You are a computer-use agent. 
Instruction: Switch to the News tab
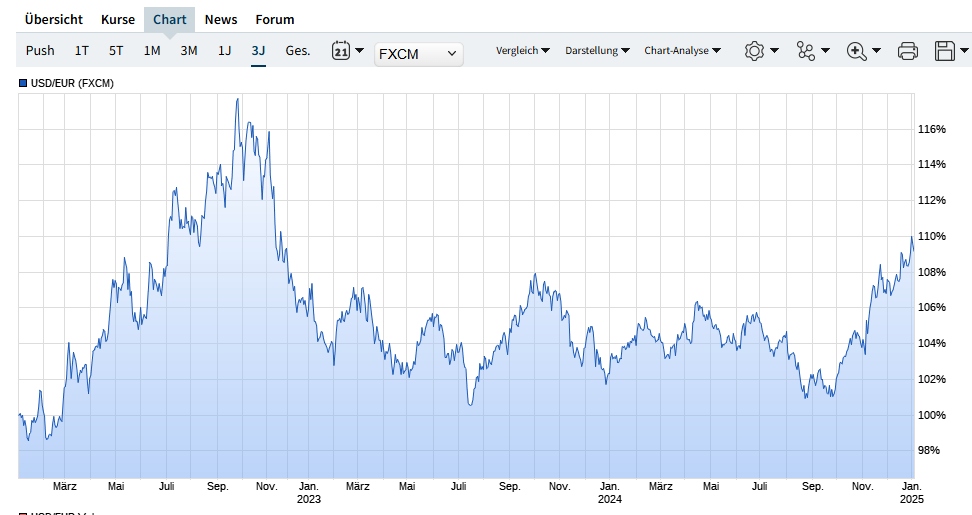221,20
